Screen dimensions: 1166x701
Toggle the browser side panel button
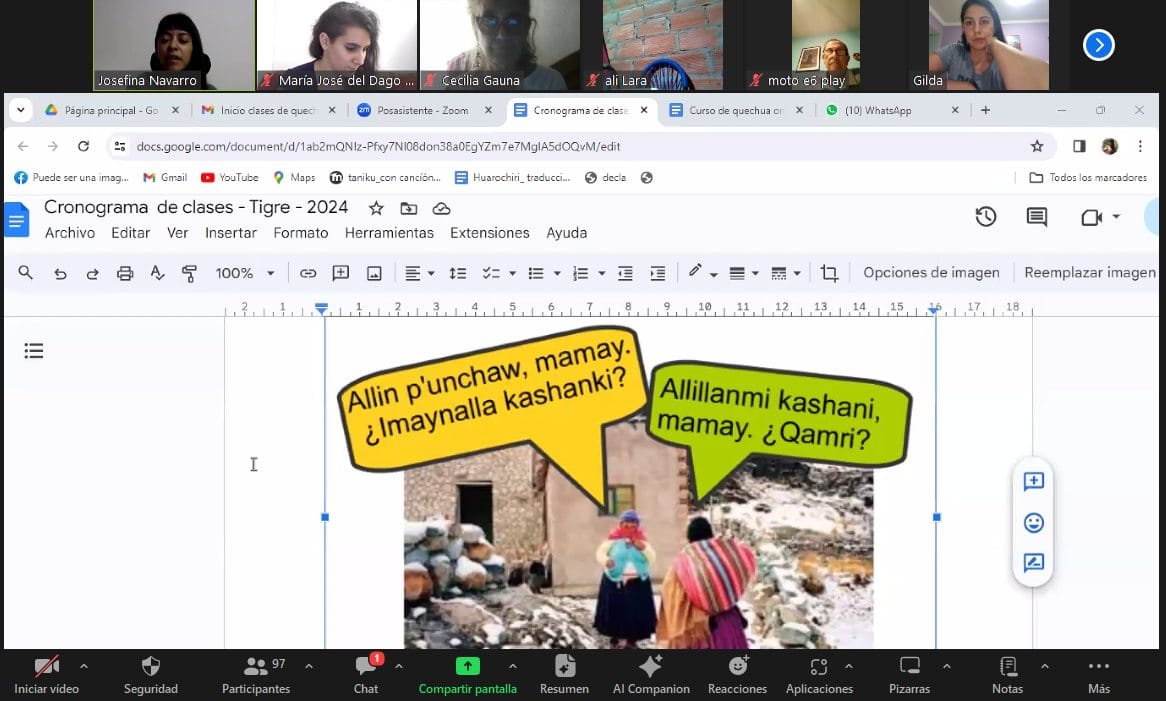[x=1079, y=146]
